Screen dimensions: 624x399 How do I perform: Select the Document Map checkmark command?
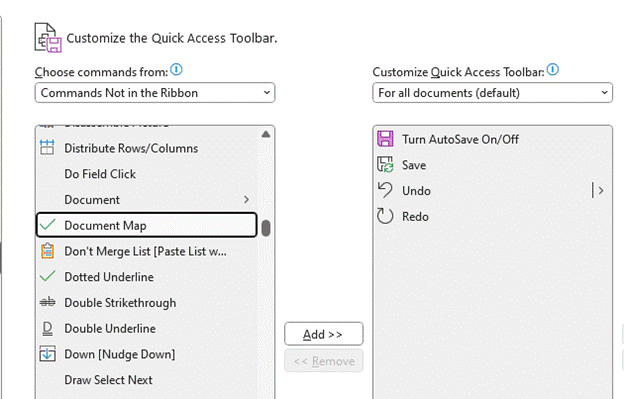click(146, 225)
